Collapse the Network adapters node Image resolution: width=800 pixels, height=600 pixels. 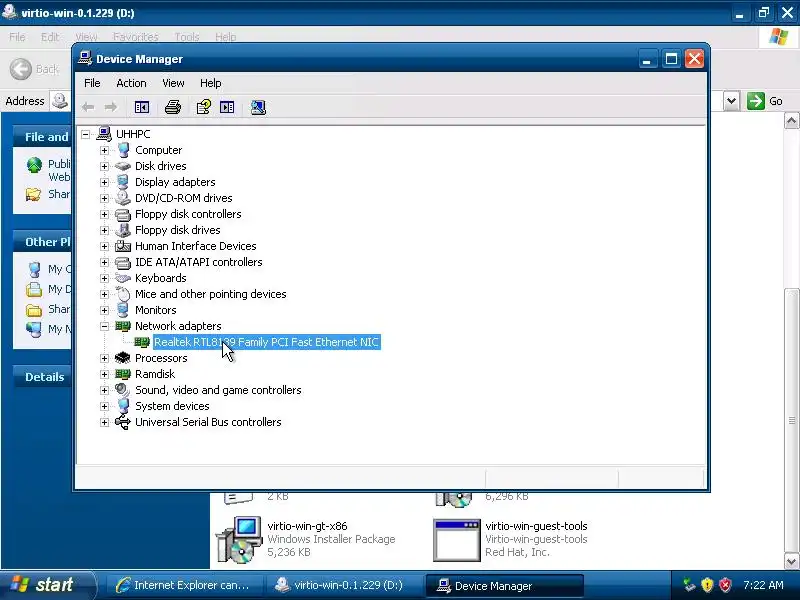click(104, 326)
